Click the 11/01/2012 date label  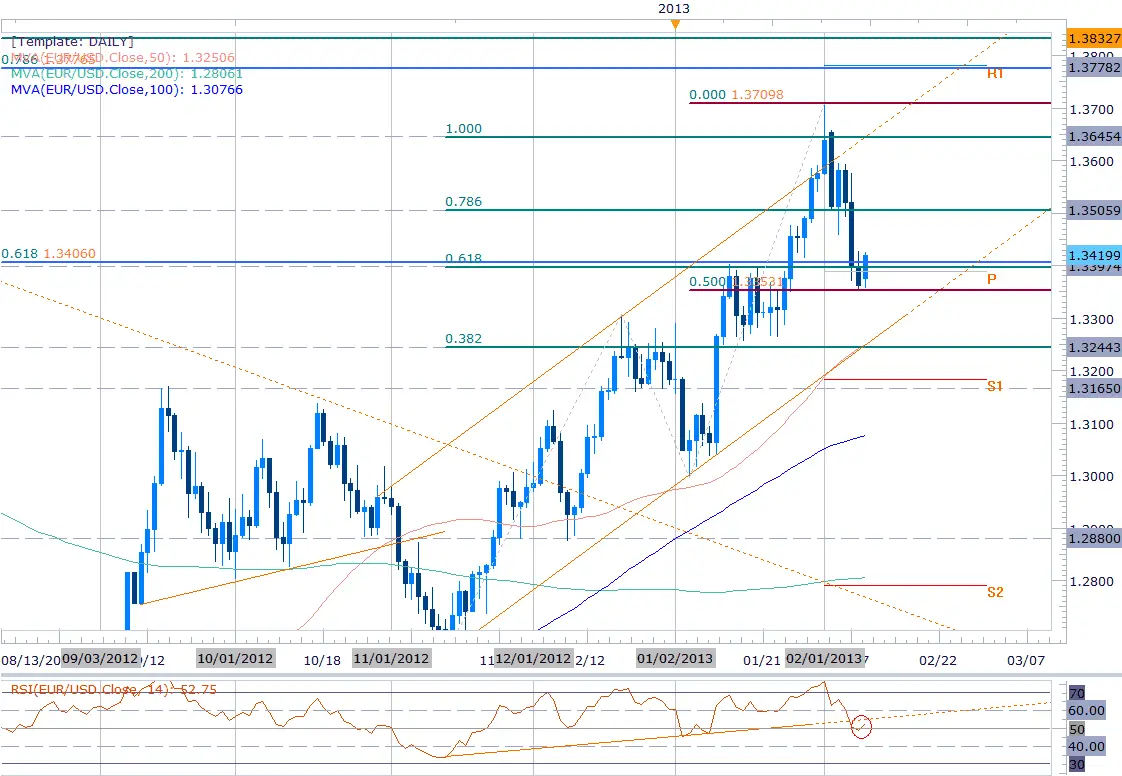coord(391,658)
